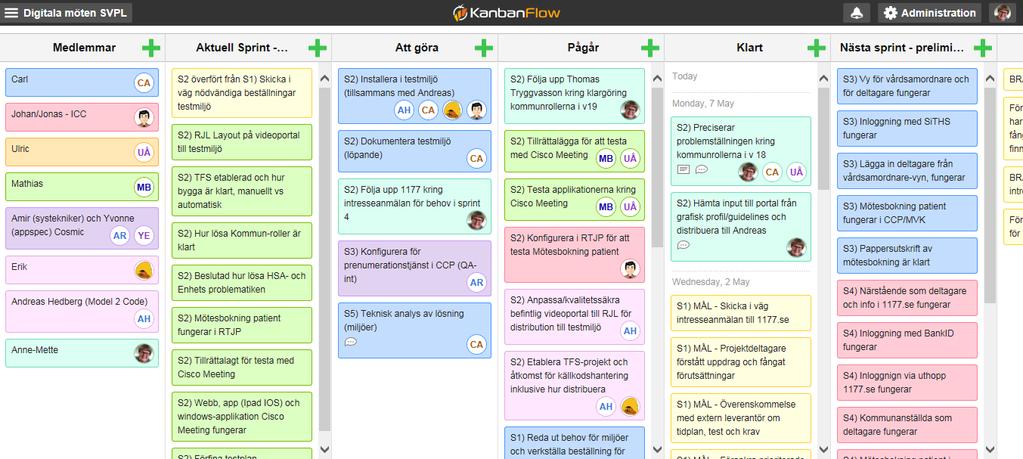Open the Pappersutskrift av mötesbokning är klart card
This screenshot has height=459, width=1023.
point(907,256)
